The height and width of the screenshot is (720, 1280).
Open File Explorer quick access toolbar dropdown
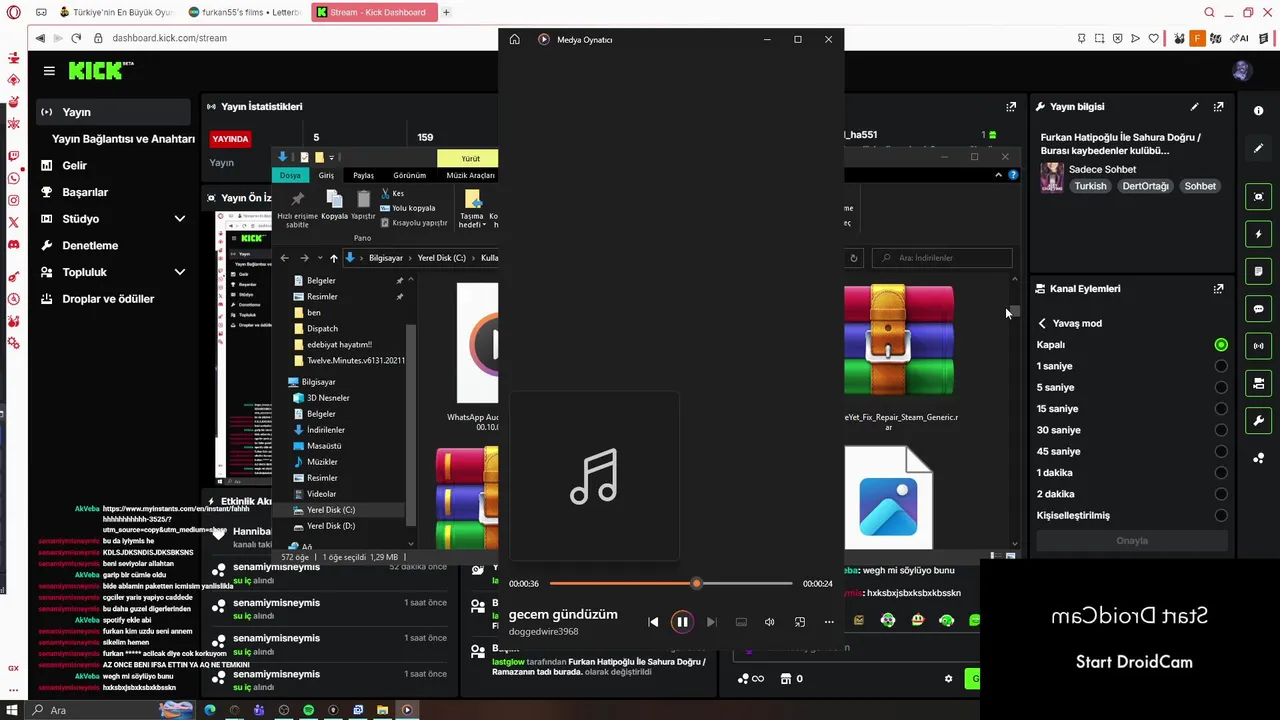[331, 158]
